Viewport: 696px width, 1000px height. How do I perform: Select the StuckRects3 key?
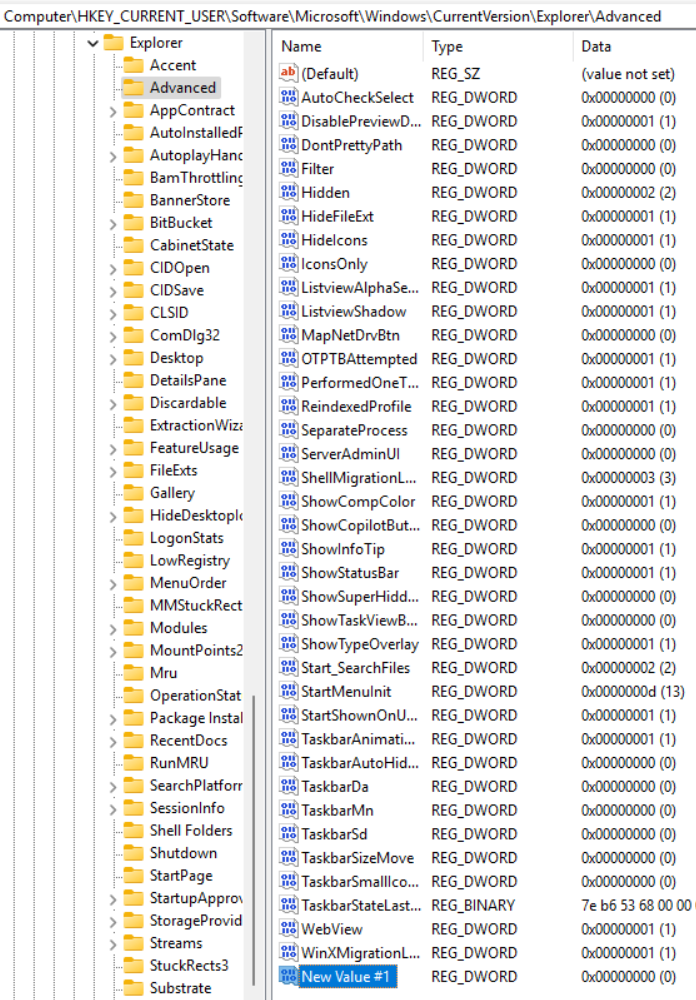coord(188,966)
